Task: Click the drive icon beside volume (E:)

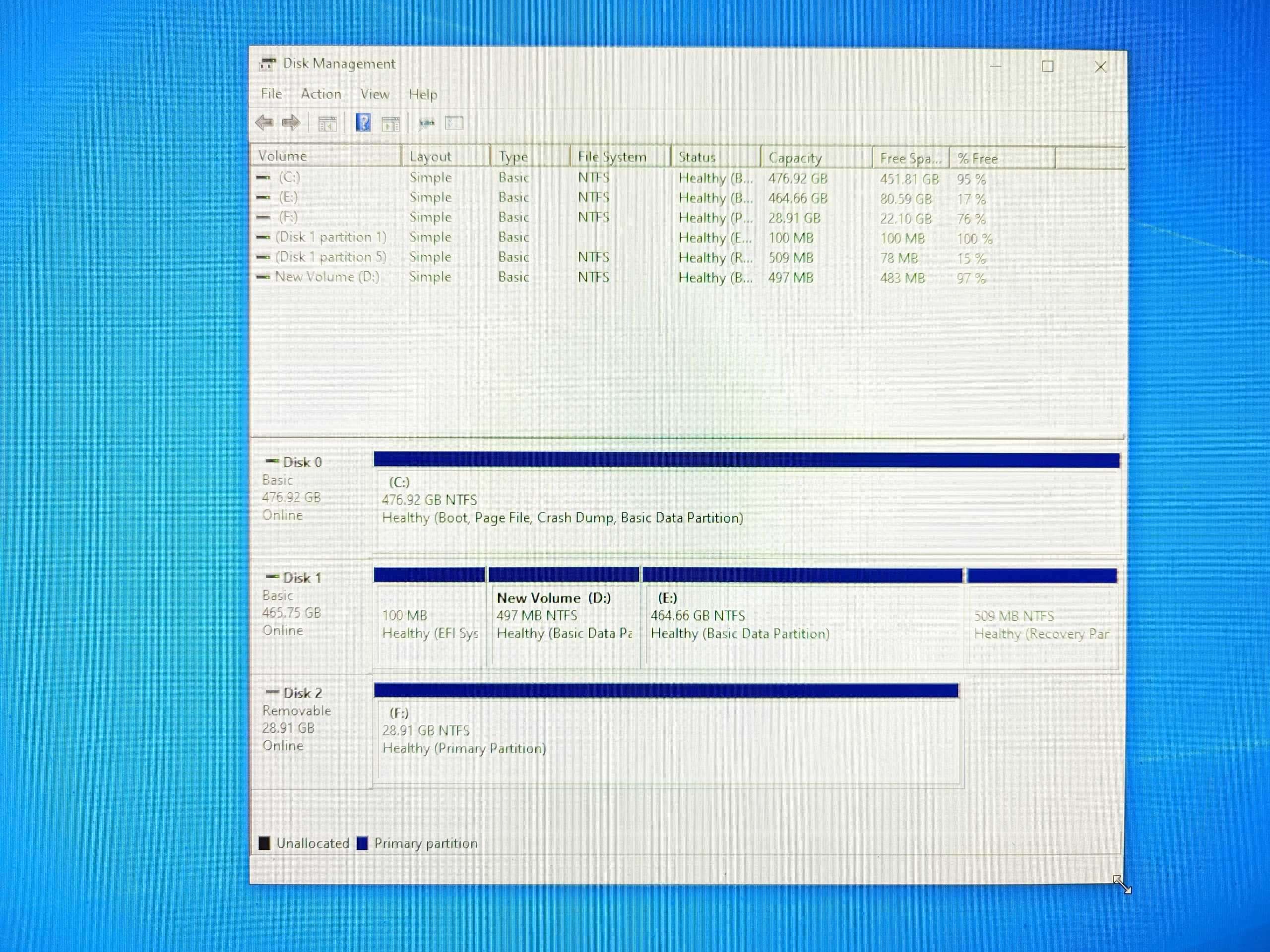Action: [263, 197]
